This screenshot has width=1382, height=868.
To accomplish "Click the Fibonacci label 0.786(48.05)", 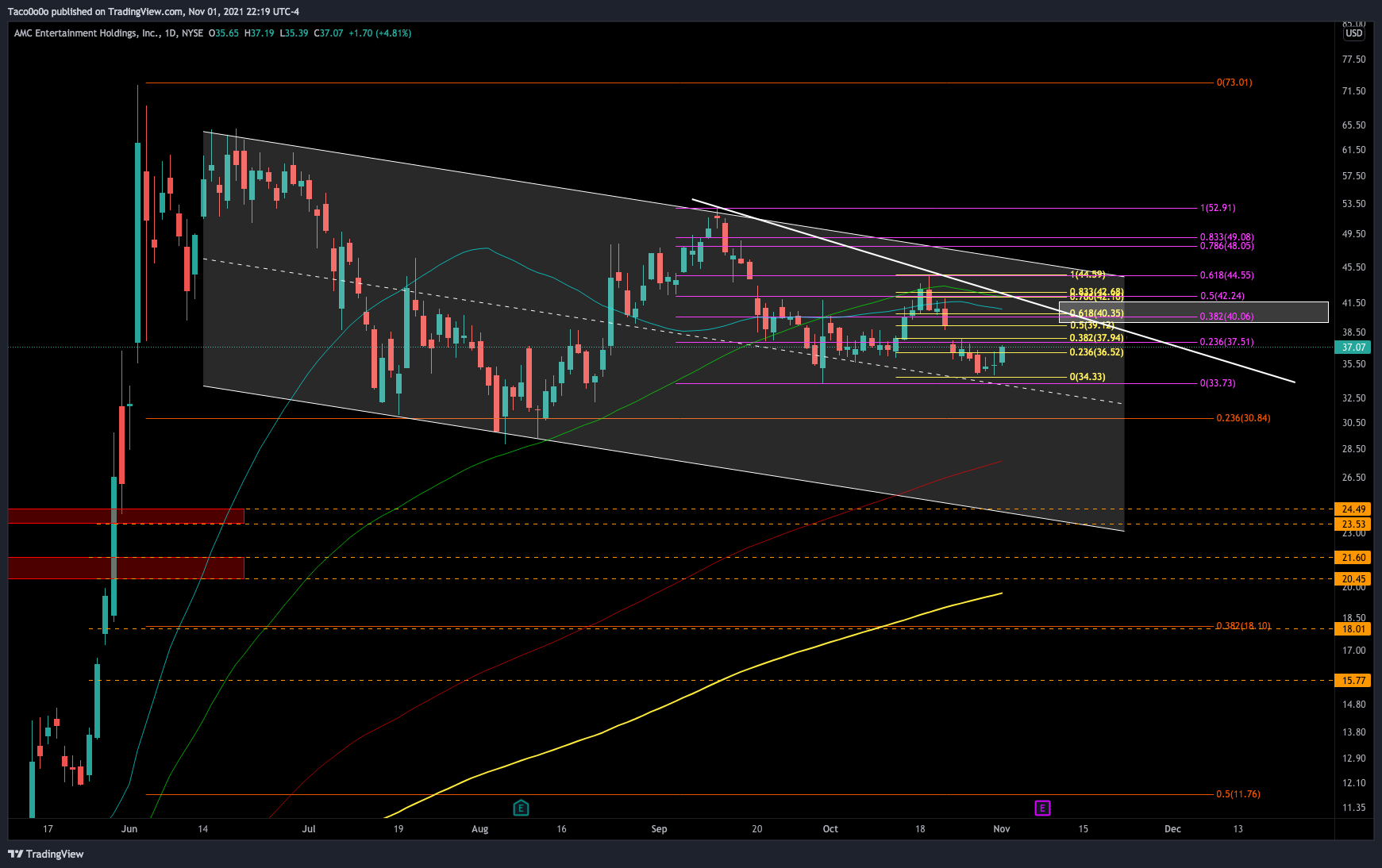I will (1227, 246).
